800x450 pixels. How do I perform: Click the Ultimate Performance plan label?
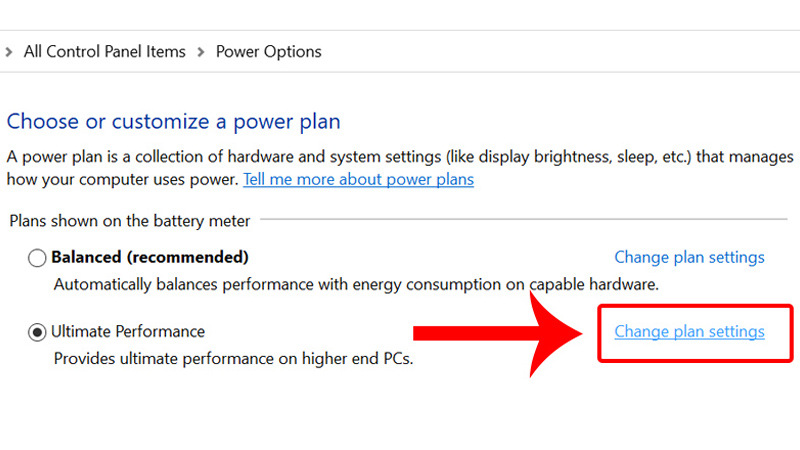(x=128, y=332)
